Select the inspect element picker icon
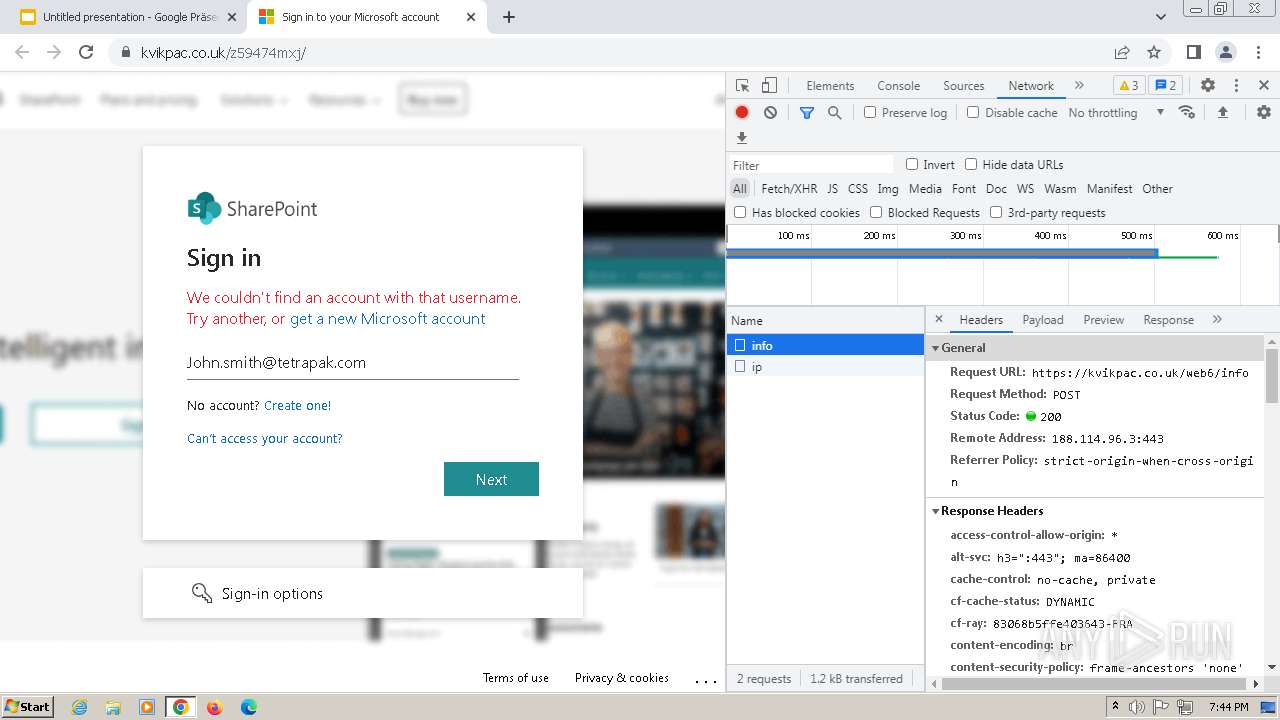 [742, 86]
